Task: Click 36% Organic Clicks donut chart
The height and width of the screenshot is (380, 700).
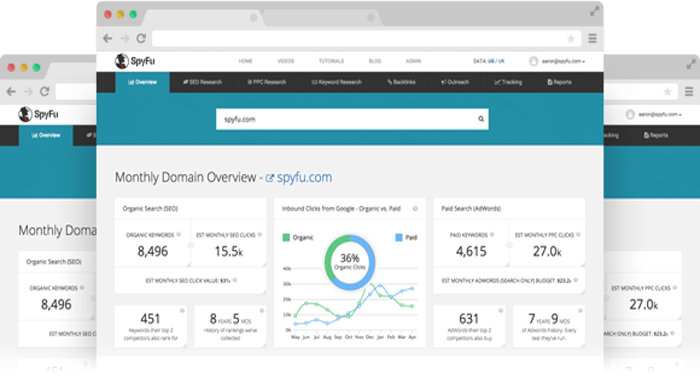Action: [350, 262]
